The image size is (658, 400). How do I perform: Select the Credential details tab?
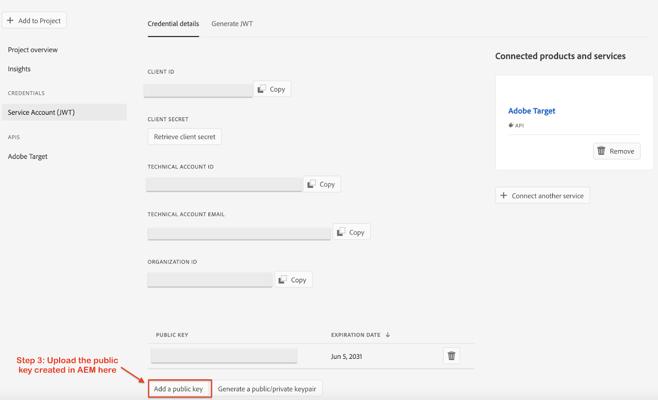[x=173, y=23]
